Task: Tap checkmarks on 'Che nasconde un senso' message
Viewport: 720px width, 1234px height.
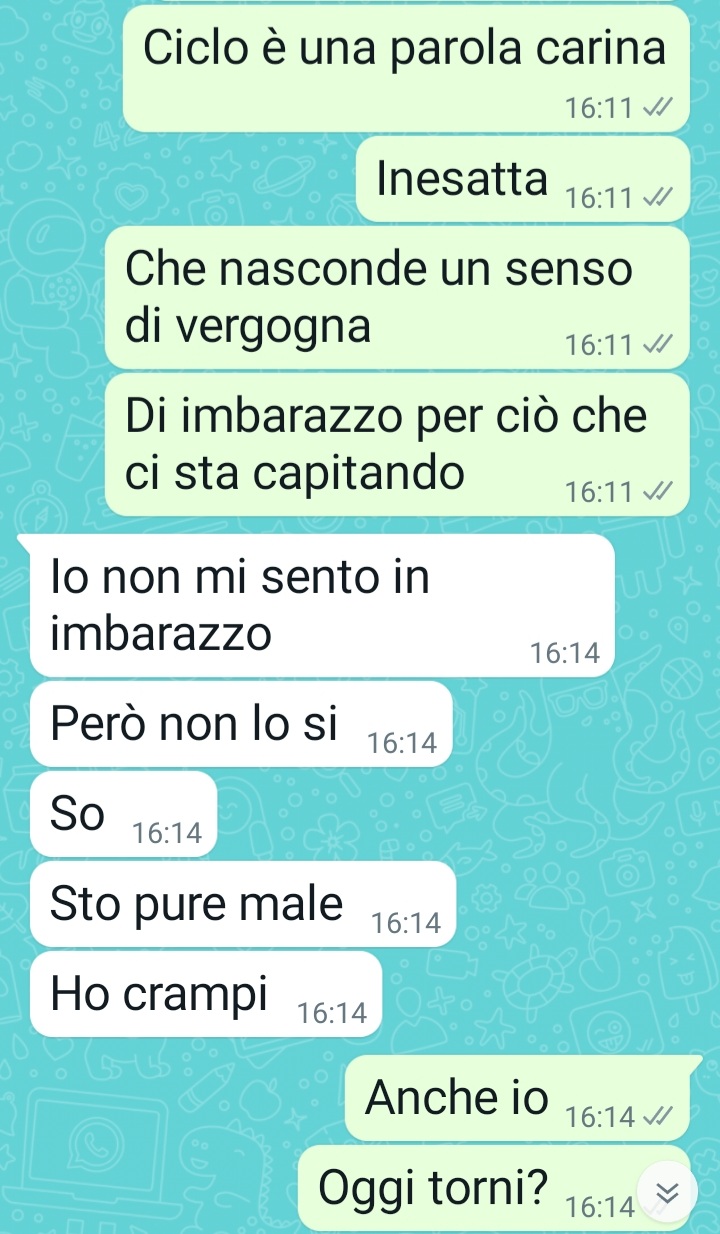Action: (x=656, y=345)
